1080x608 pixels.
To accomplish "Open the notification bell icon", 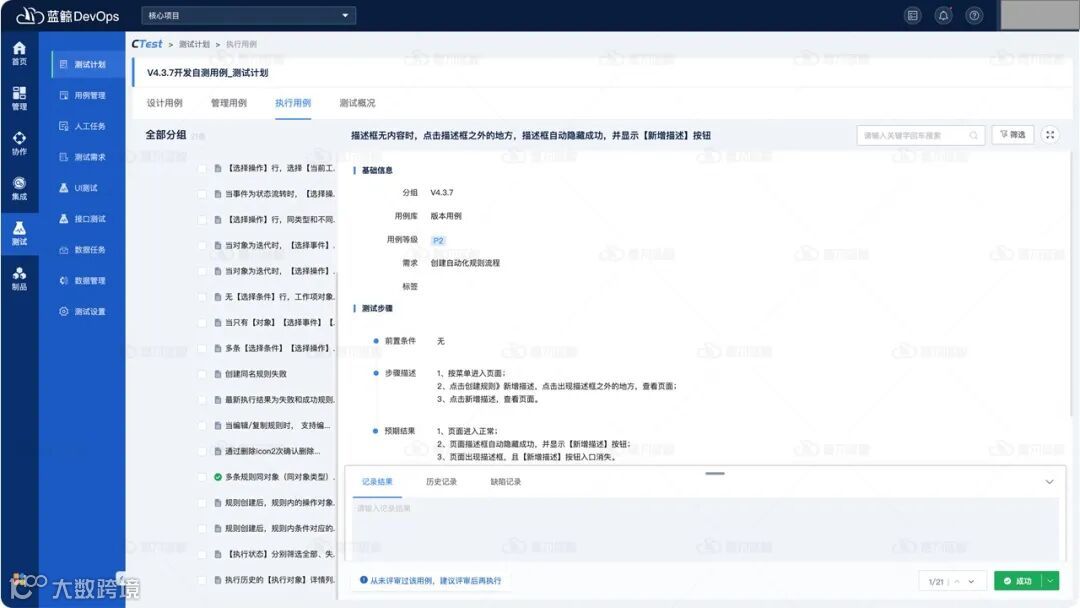I will coord(944,15).
